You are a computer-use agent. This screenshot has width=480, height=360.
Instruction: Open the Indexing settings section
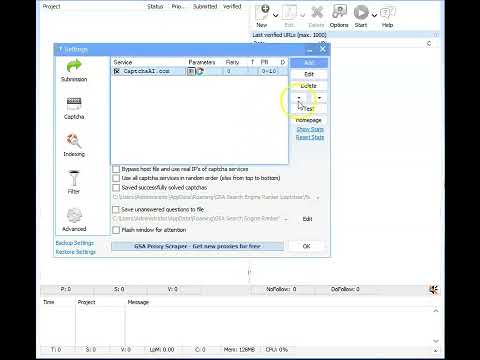coord(74,145)
